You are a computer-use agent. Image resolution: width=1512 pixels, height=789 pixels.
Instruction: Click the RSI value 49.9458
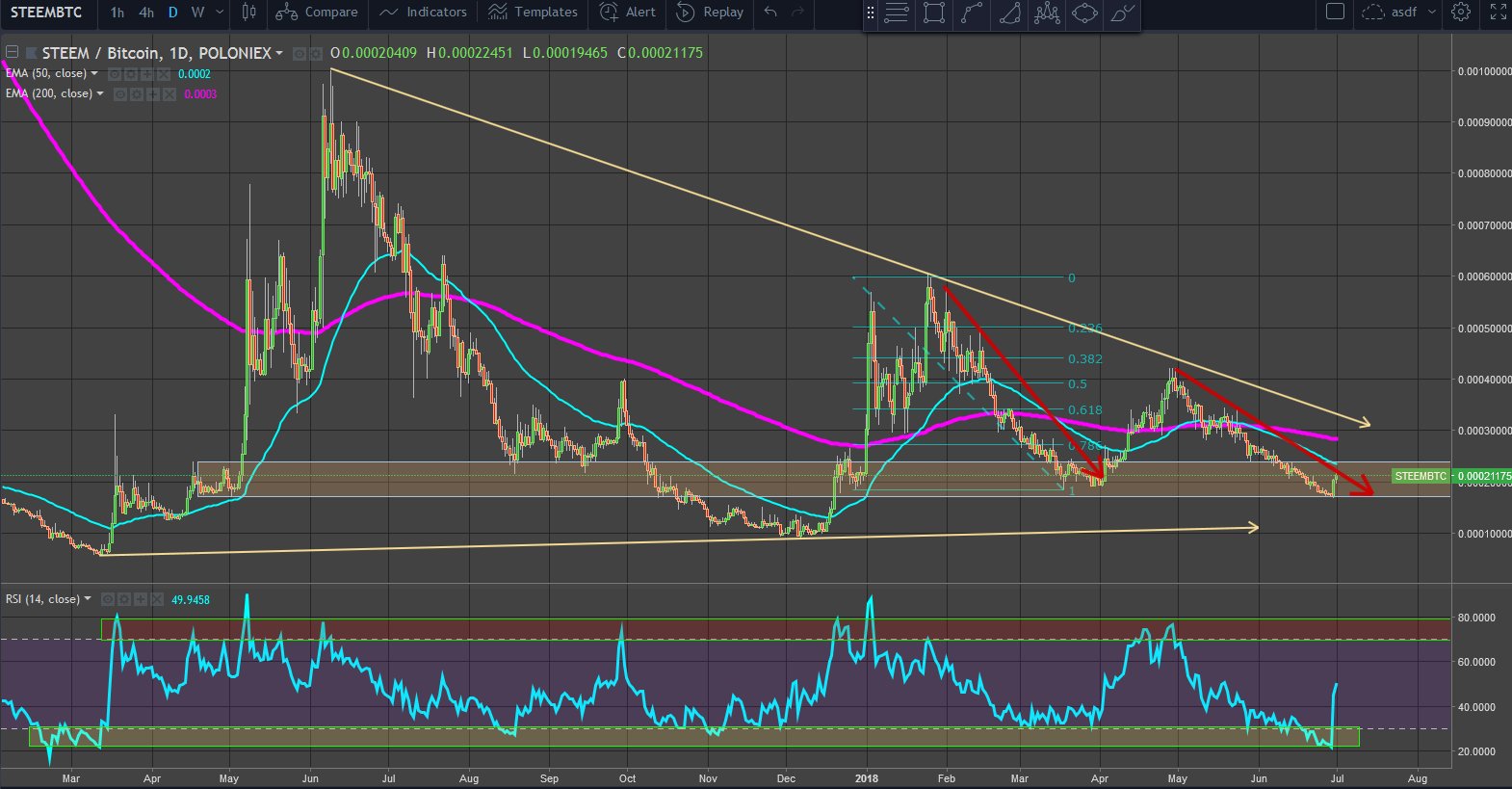click(191, 599)
